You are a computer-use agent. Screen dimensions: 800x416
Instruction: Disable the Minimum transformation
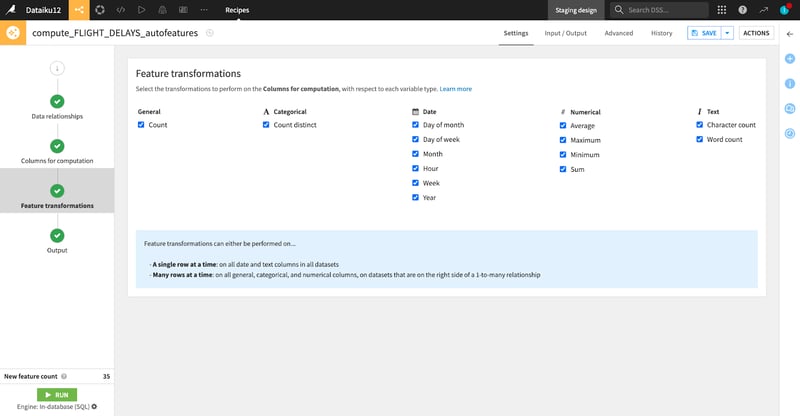coord(563,154)
